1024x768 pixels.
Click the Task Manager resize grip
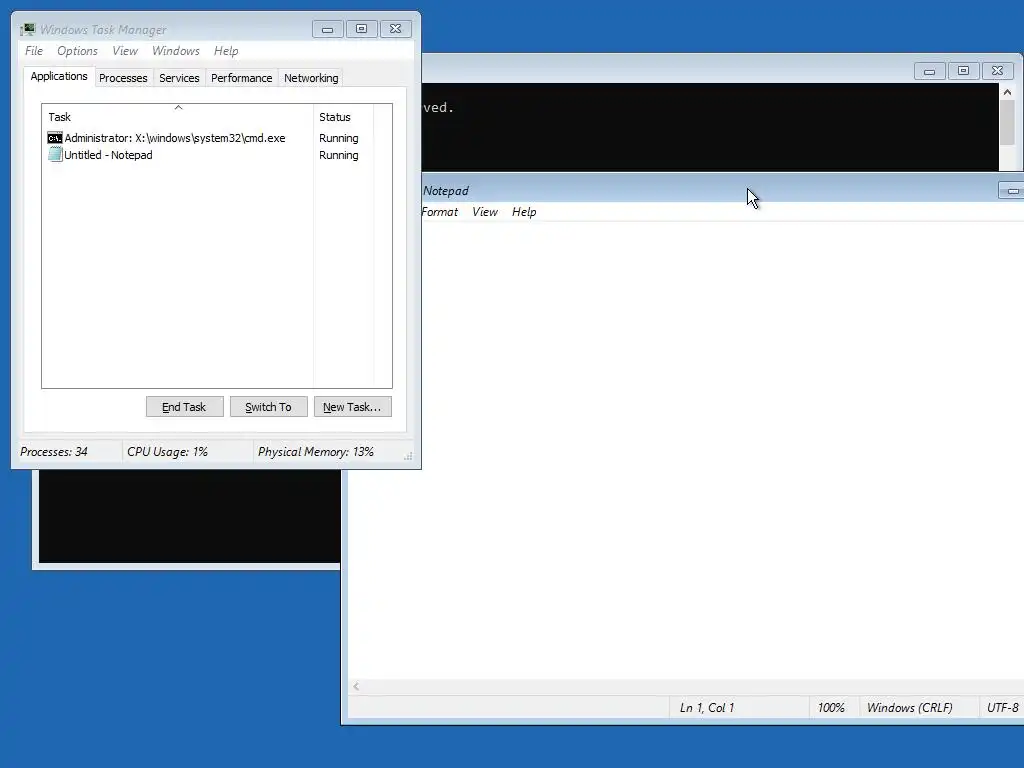pos(408,456)
